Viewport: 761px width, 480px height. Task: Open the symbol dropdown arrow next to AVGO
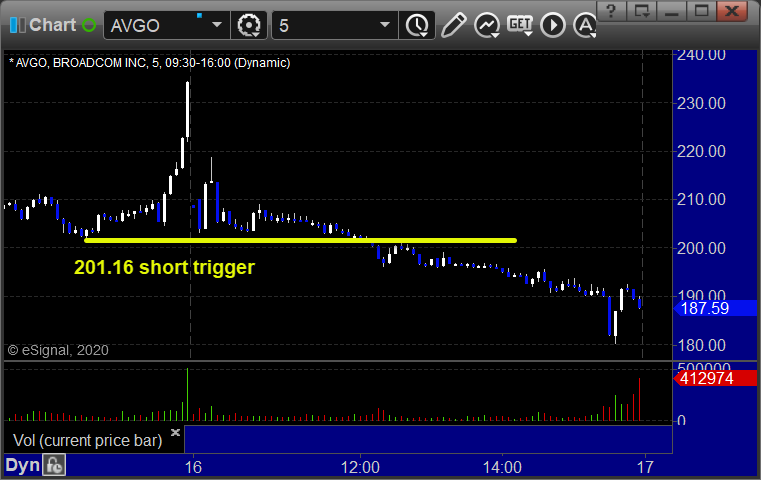click(x=217, y=25)
